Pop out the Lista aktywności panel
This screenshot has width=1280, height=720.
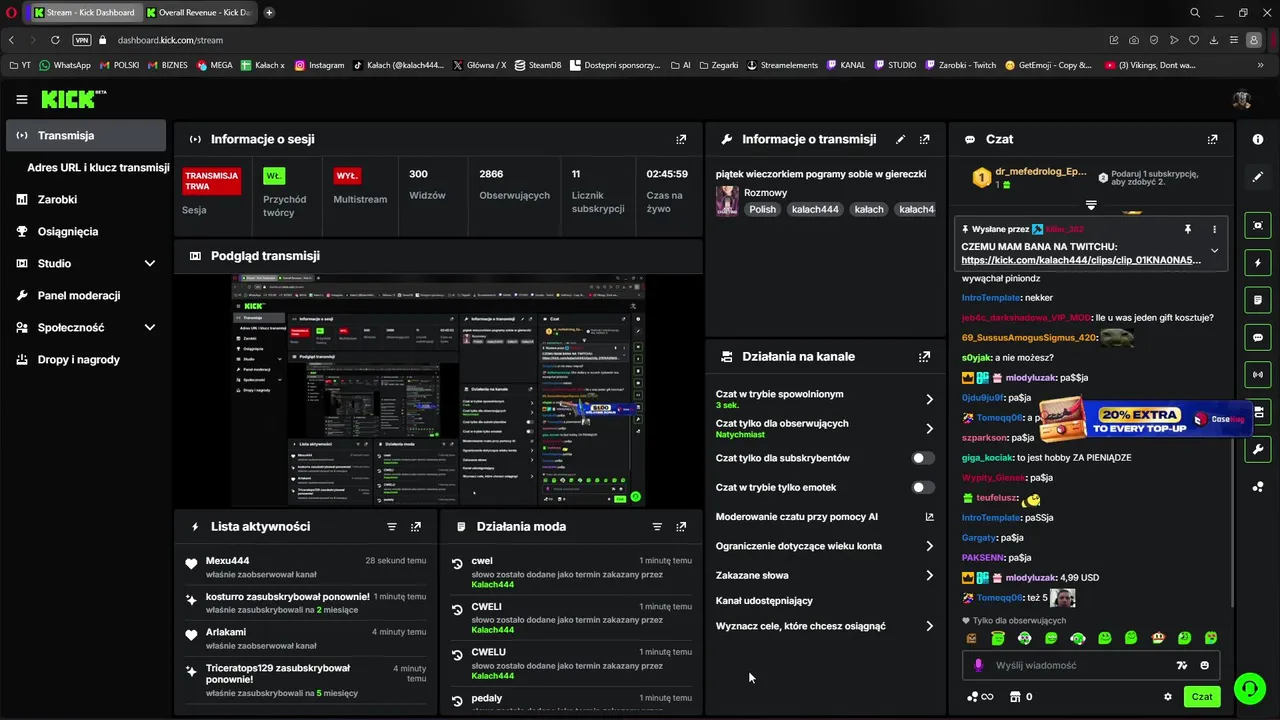416,526
